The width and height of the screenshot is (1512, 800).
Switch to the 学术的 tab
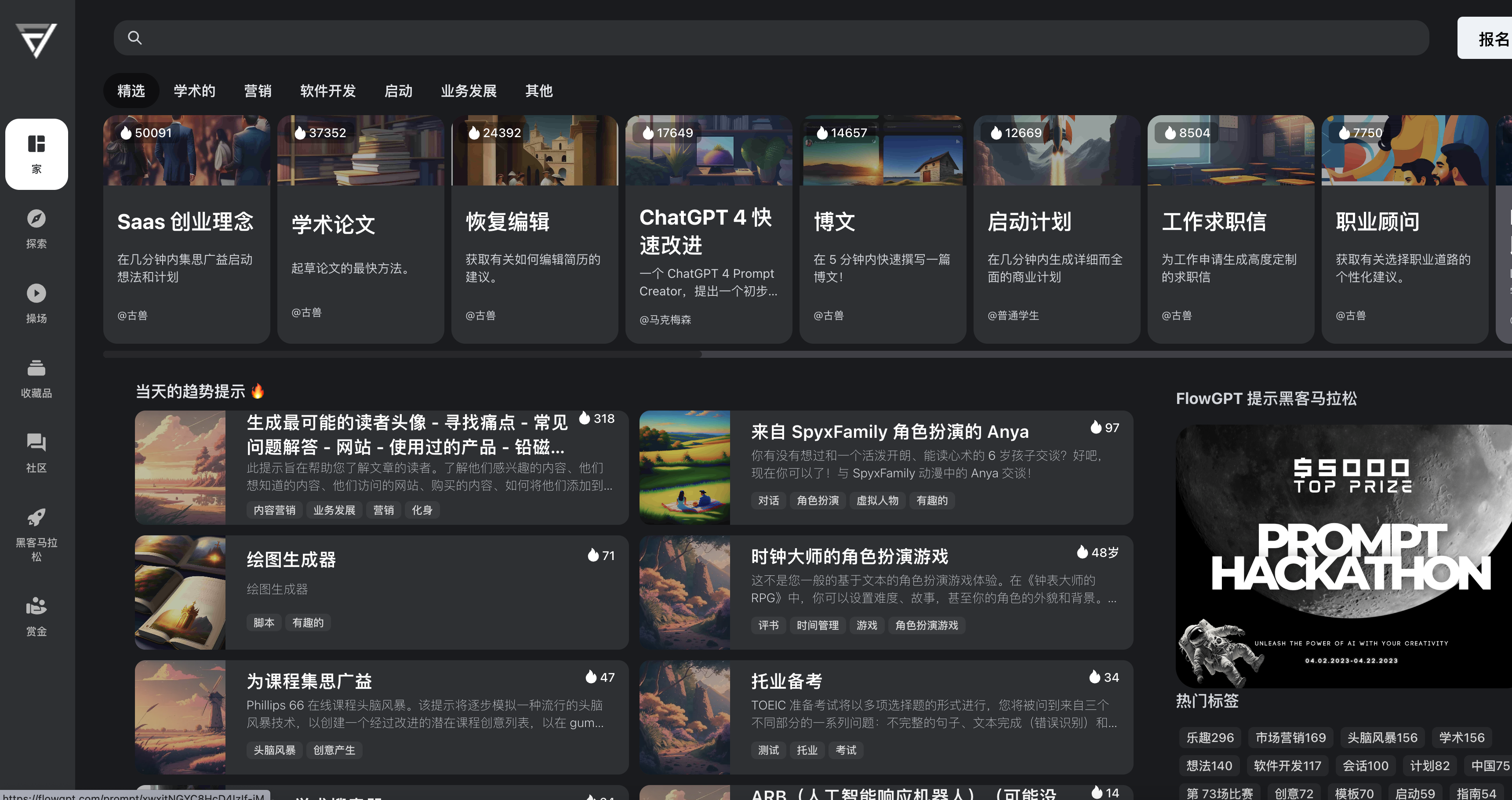(x=194, y=91)
